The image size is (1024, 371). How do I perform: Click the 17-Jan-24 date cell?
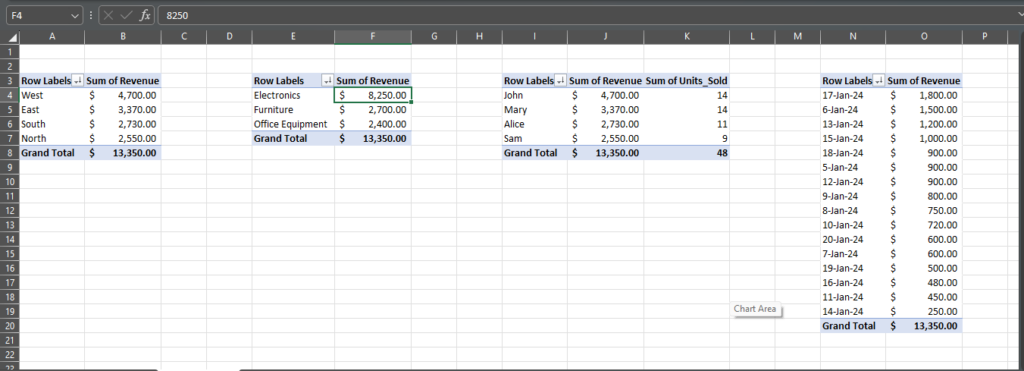[853, 95]
